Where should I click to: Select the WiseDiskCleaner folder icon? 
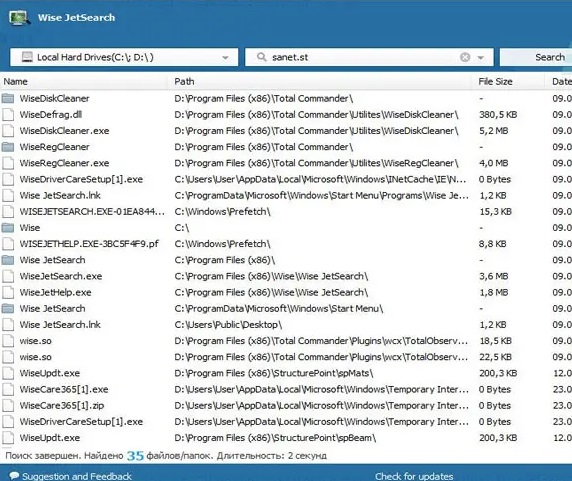(8, 98)
